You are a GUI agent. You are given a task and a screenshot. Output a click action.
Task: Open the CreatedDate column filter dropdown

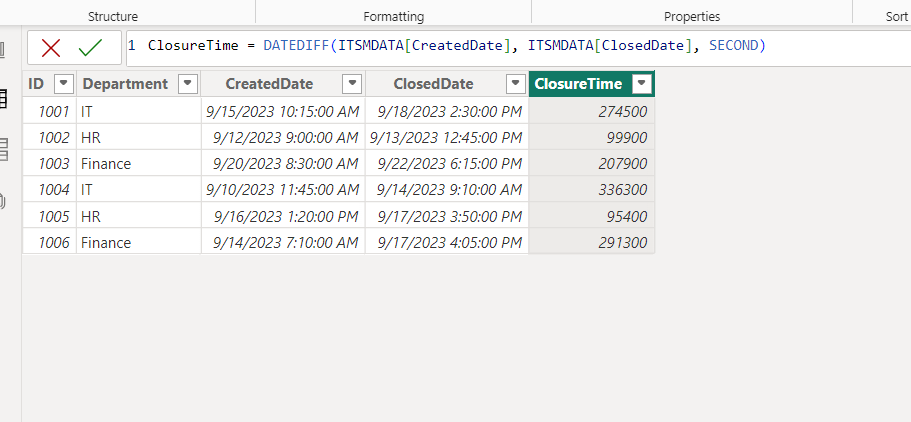click(x=352, y=84)
